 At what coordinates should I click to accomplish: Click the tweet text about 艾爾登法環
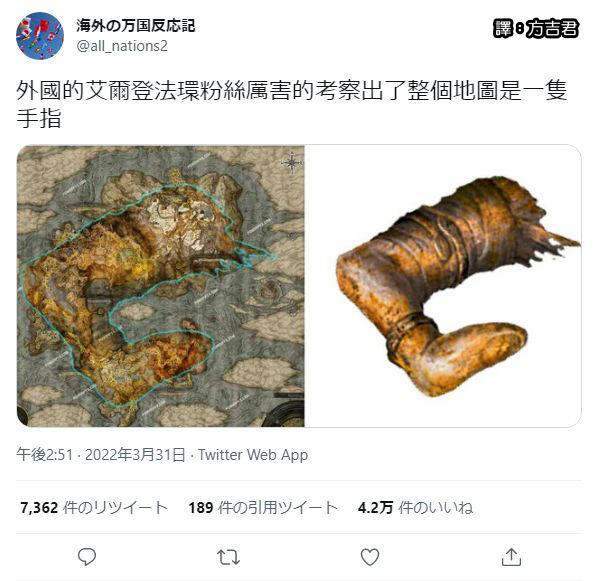[291, 104]
